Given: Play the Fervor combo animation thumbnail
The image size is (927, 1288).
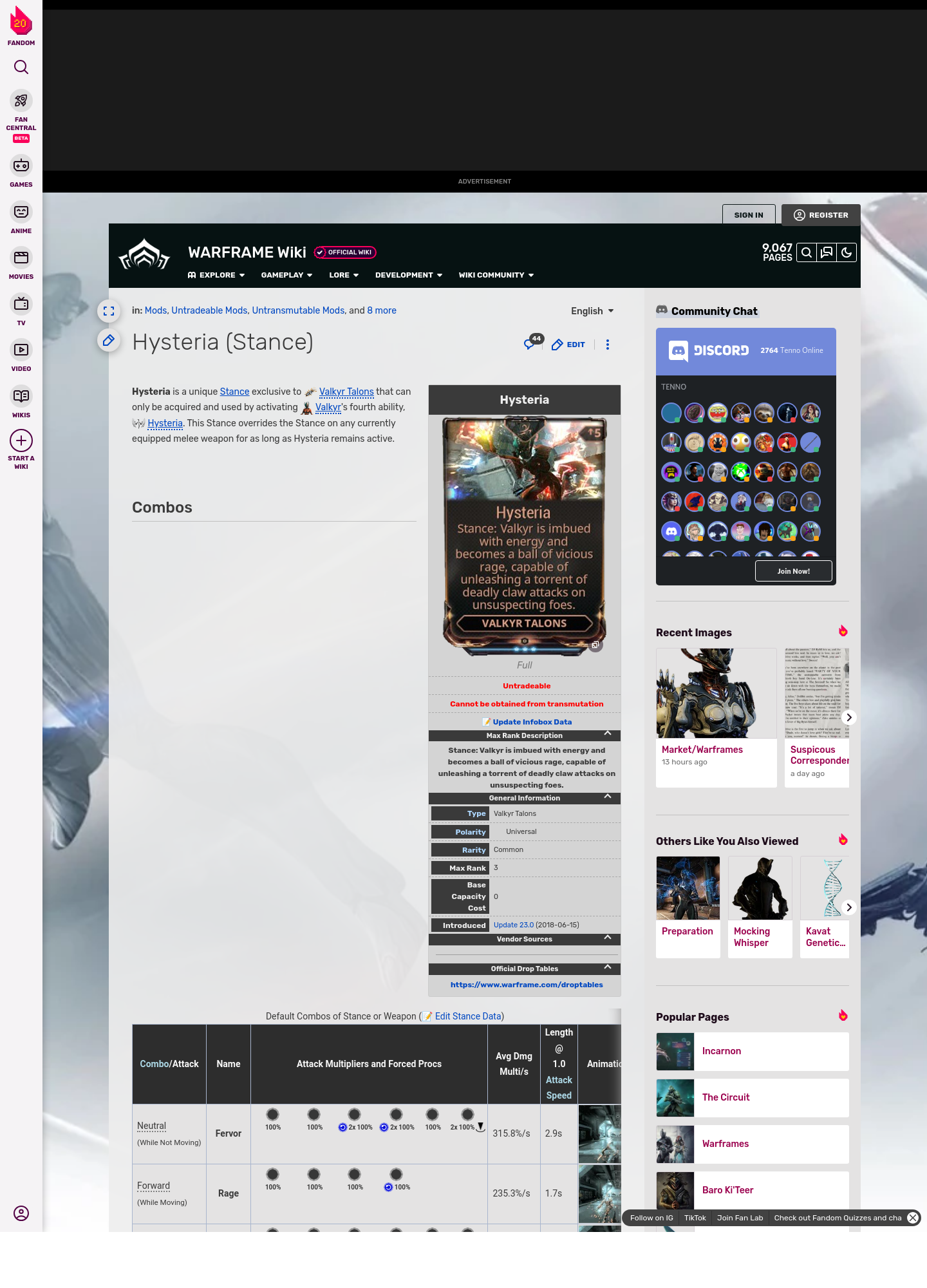Looking at the screenshot, I should pyautogui.click(x=599, y=1133).
